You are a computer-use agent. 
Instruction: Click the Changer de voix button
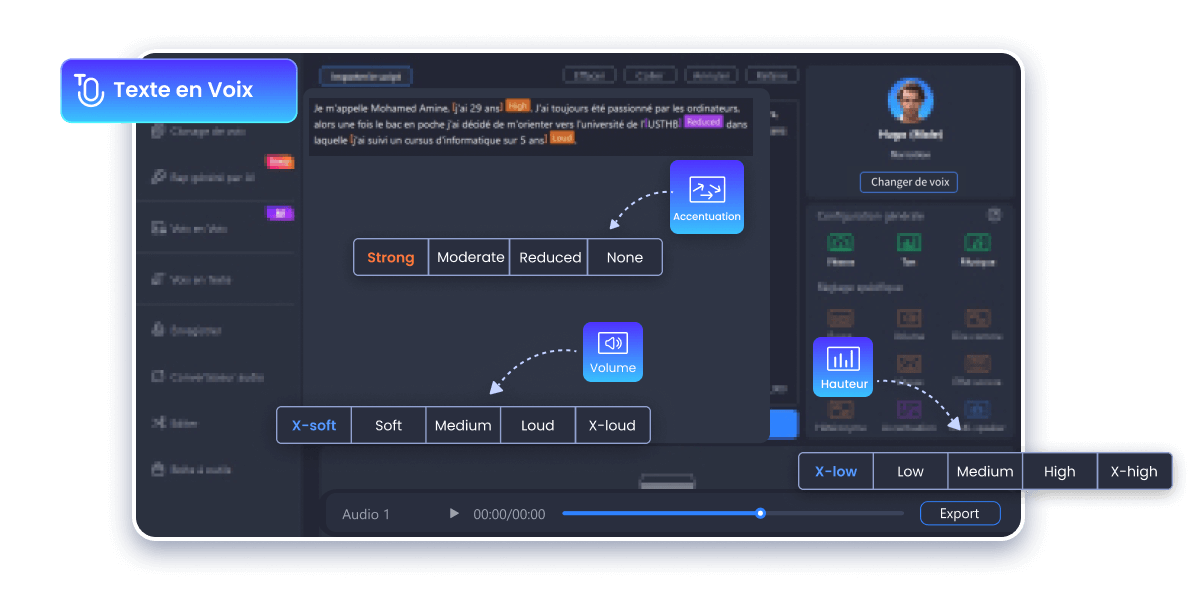coord(908,182)
